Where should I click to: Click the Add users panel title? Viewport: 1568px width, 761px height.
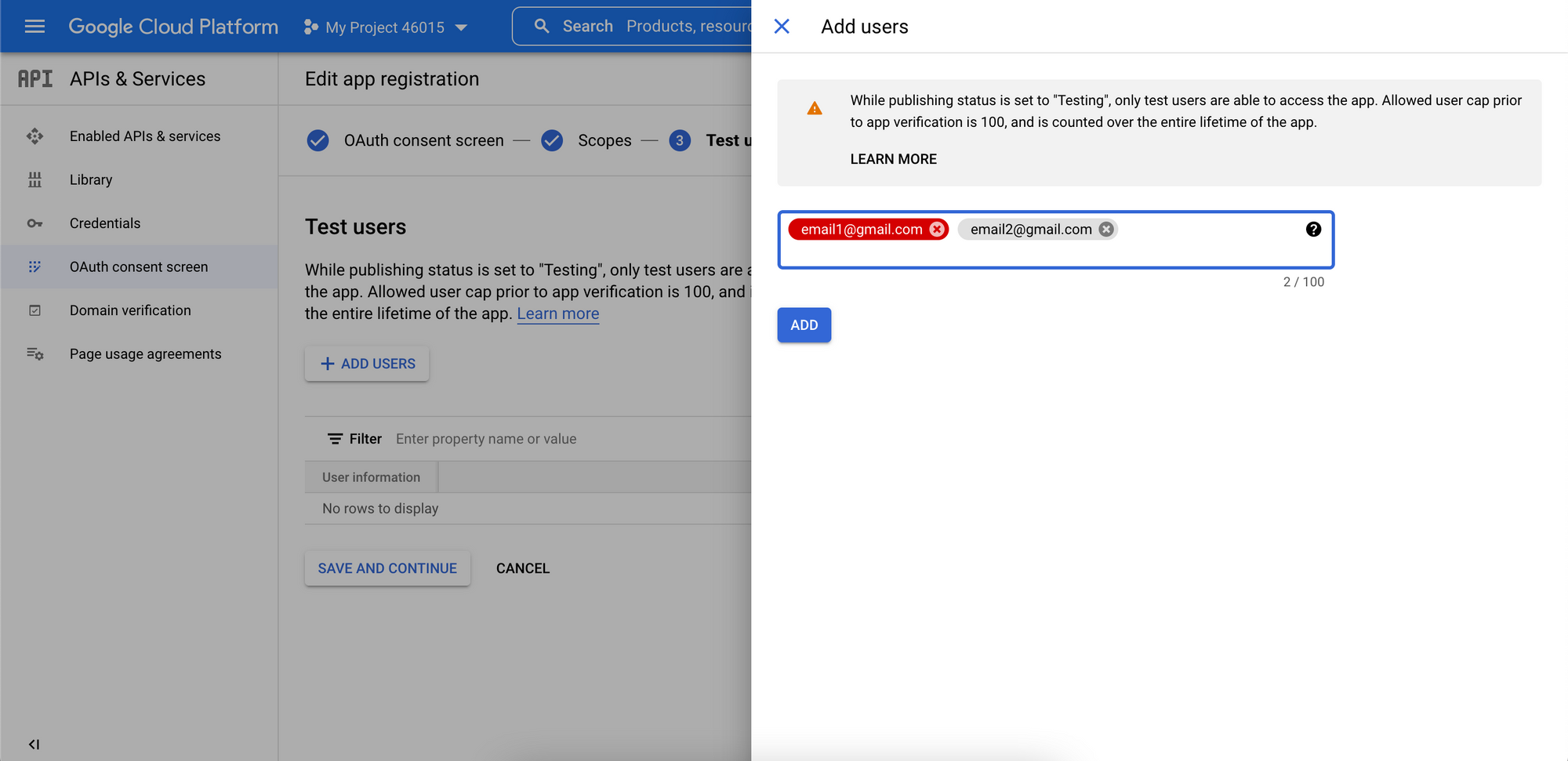point(865,27)
